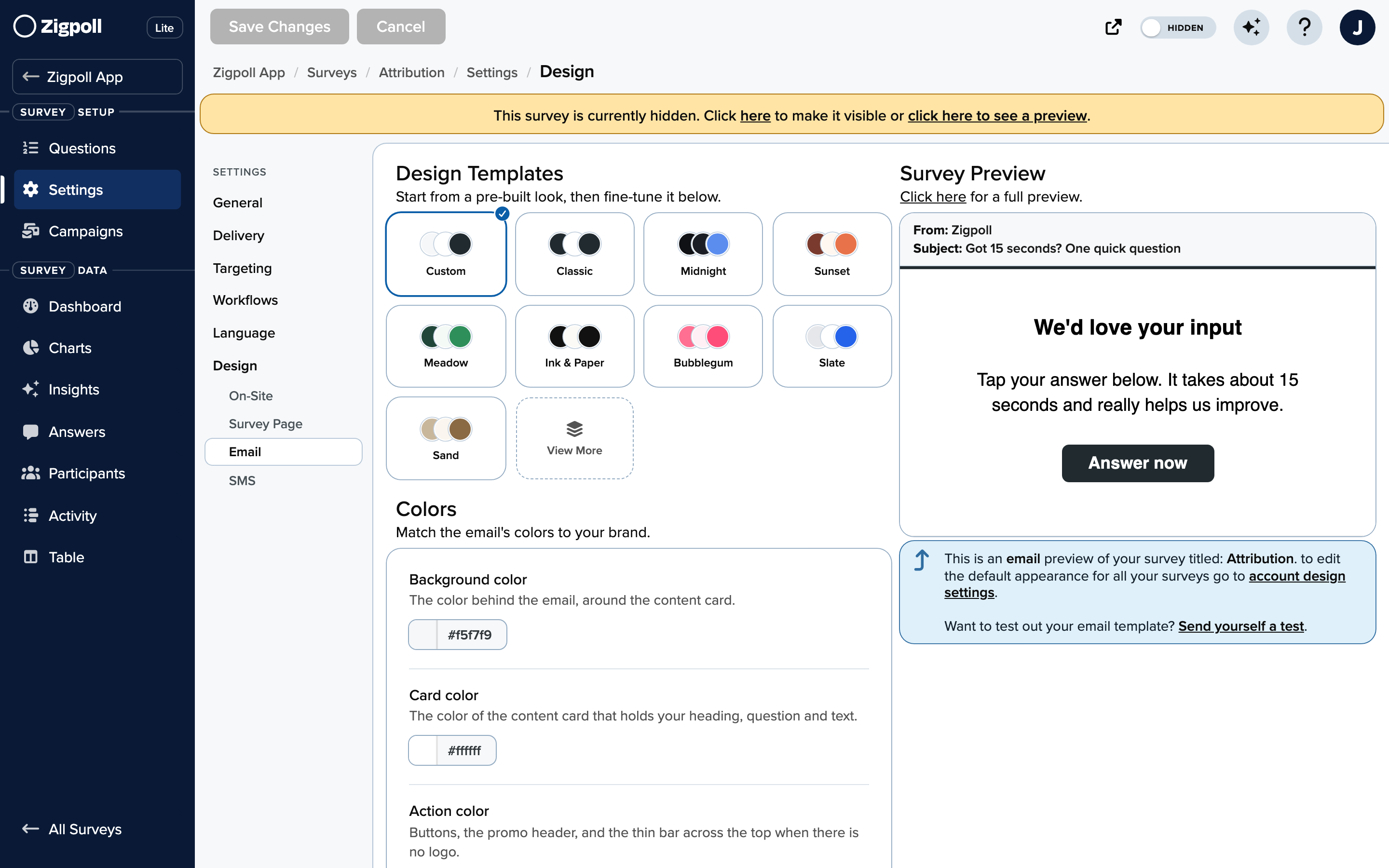Switch to SMS design
The height and width of the screenshot is (868, 1389).
tap(242, 480)
